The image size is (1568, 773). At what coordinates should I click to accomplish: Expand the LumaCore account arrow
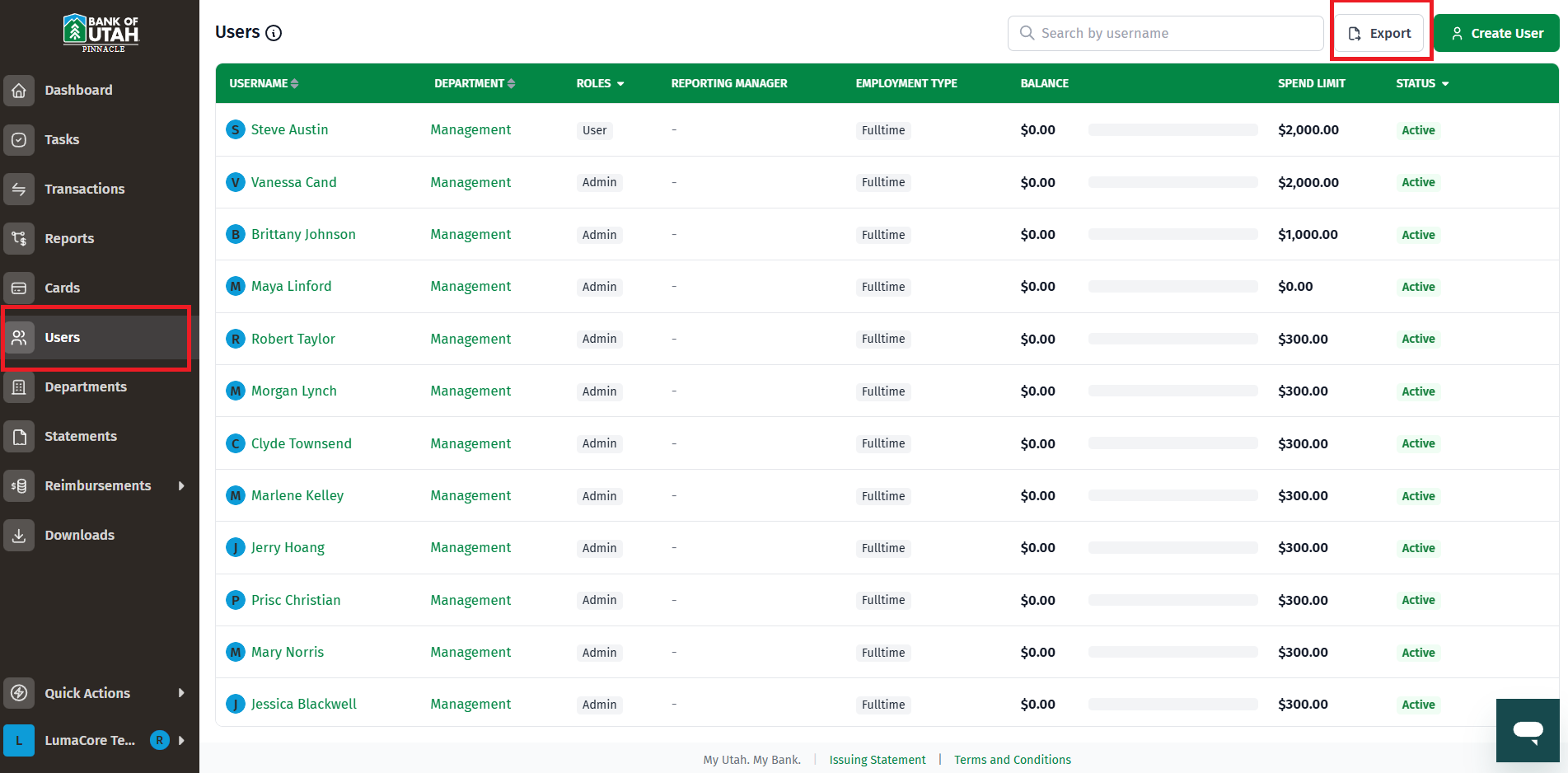pos(181,740)
